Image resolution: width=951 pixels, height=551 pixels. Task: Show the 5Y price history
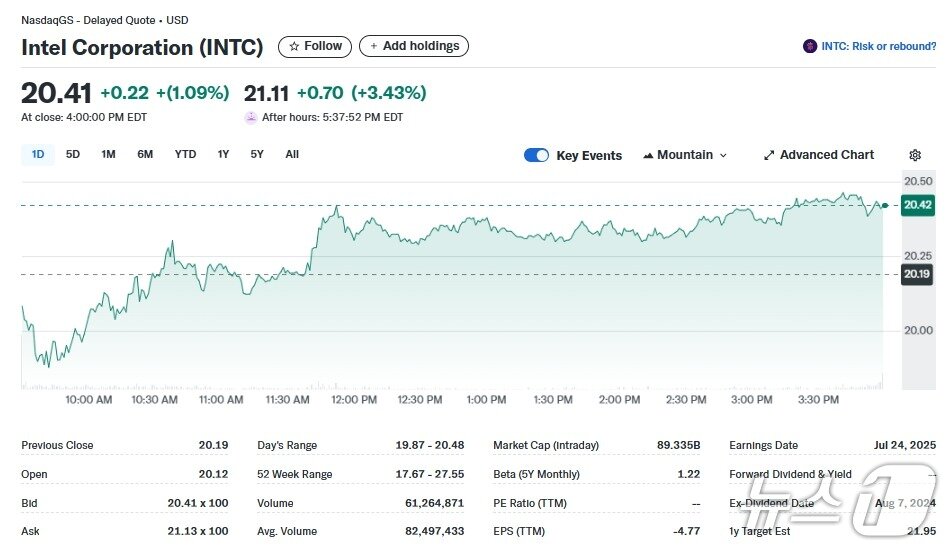click(257, 154)
